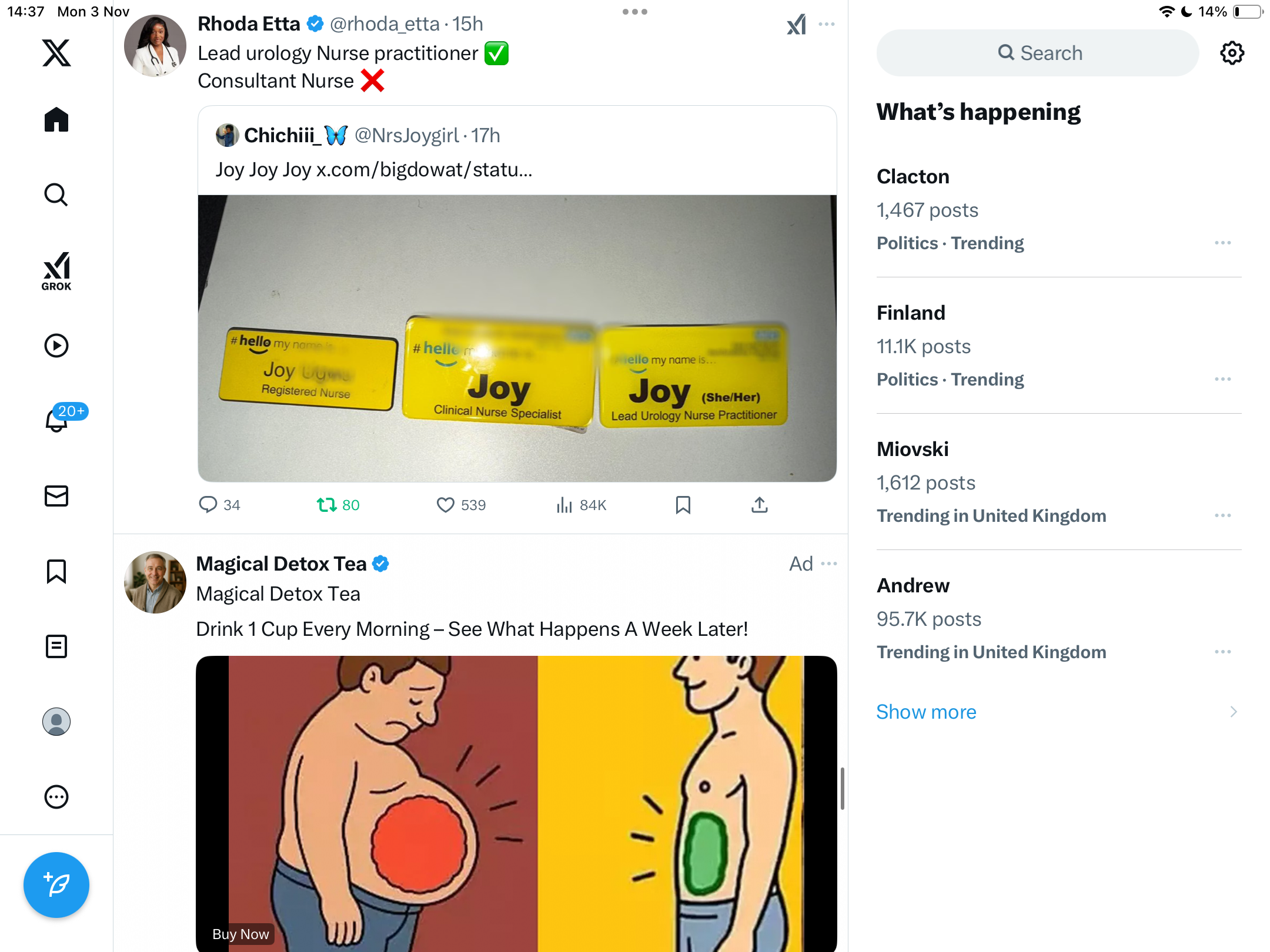Open search settings gear icon
Screen dimensions: 1270x952
1232,53
